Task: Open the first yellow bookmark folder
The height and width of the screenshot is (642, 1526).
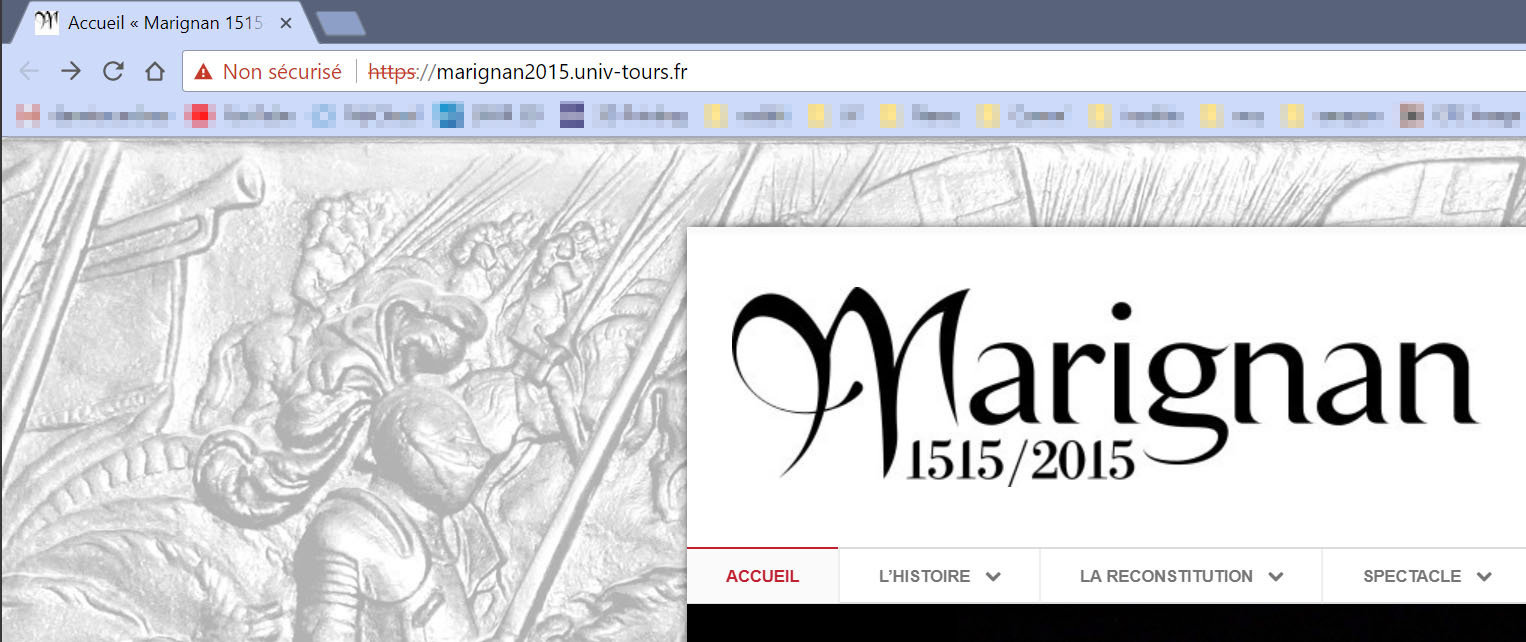Action: pyautogui.click(x=715, y=116)
